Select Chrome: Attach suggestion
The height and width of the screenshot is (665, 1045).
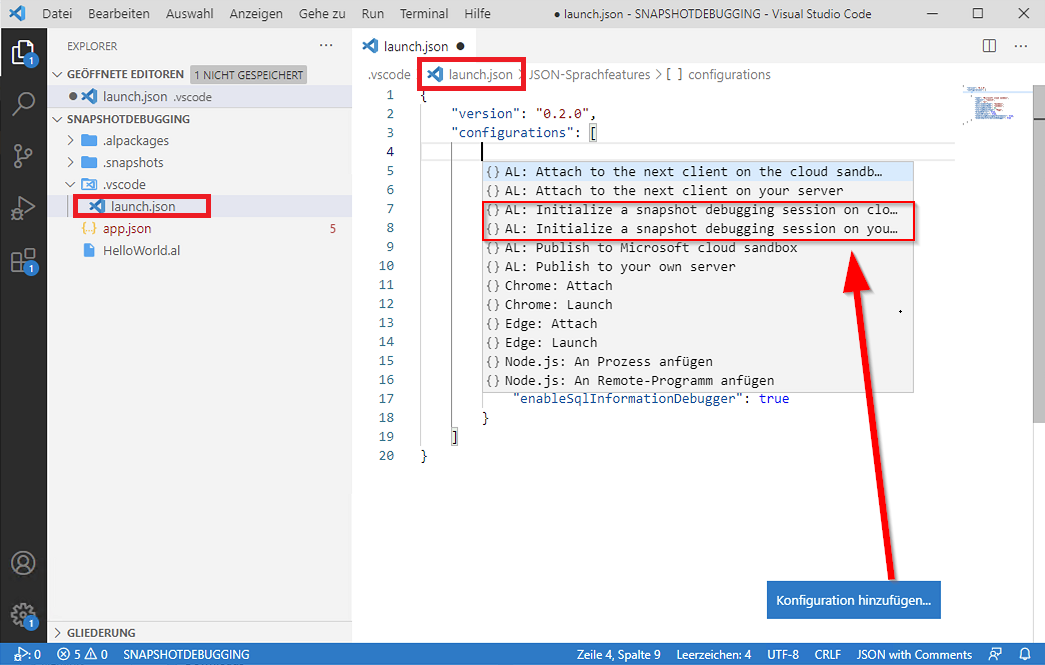698,285
